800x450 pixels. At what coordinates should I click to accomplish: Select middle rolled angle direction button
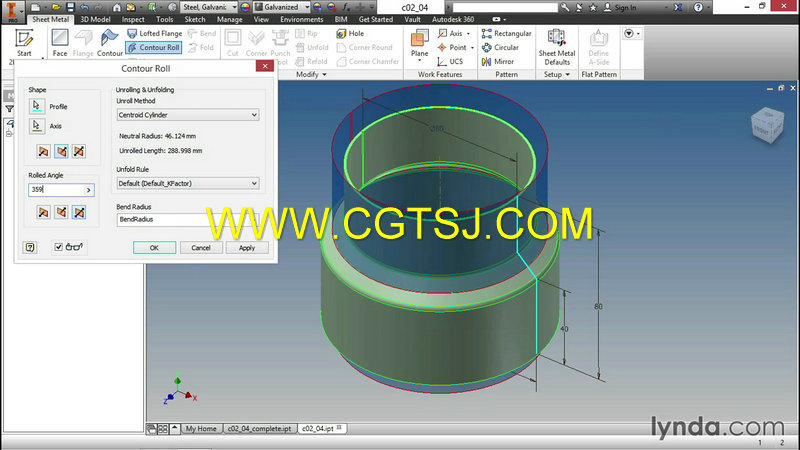[x=61, y=212]
